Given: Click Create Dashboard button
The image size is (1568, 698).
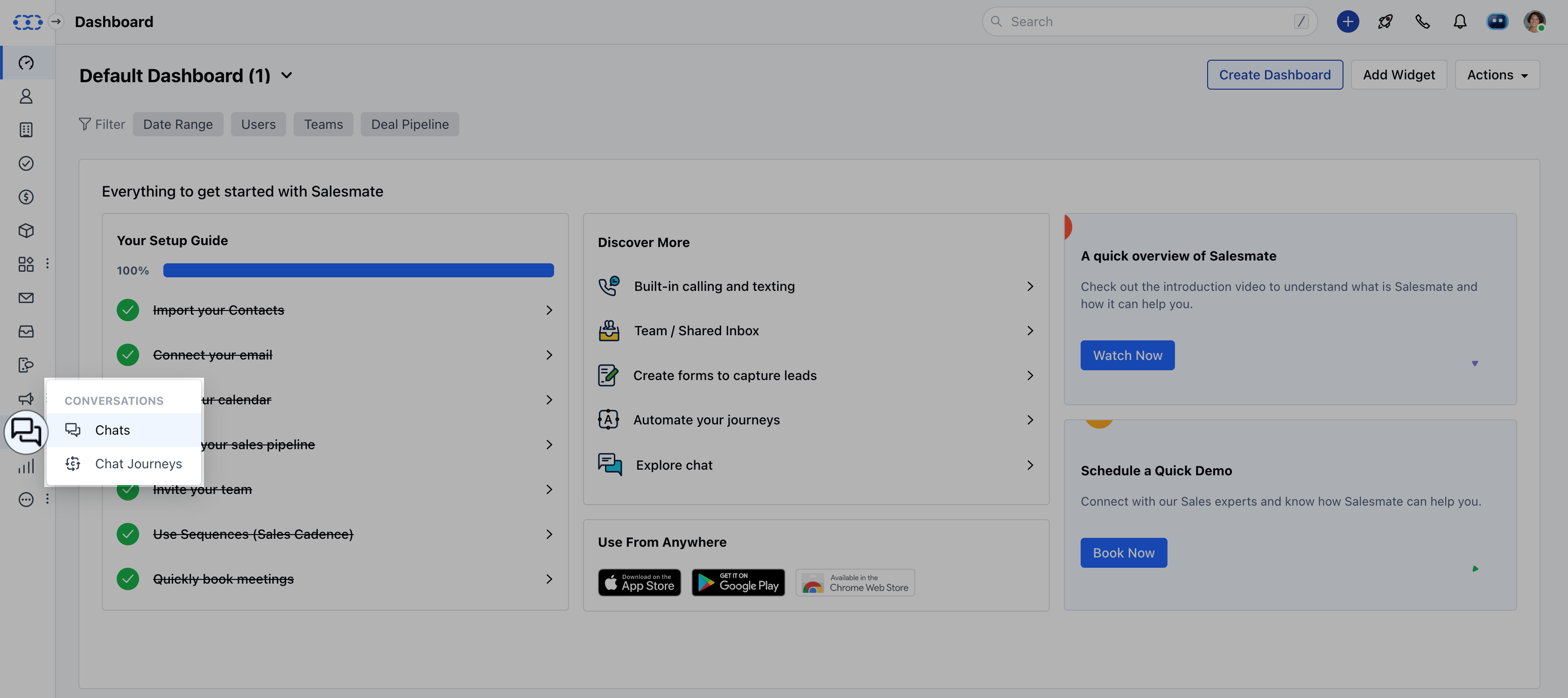Looking at the screenshot, I should (1274, 75).
